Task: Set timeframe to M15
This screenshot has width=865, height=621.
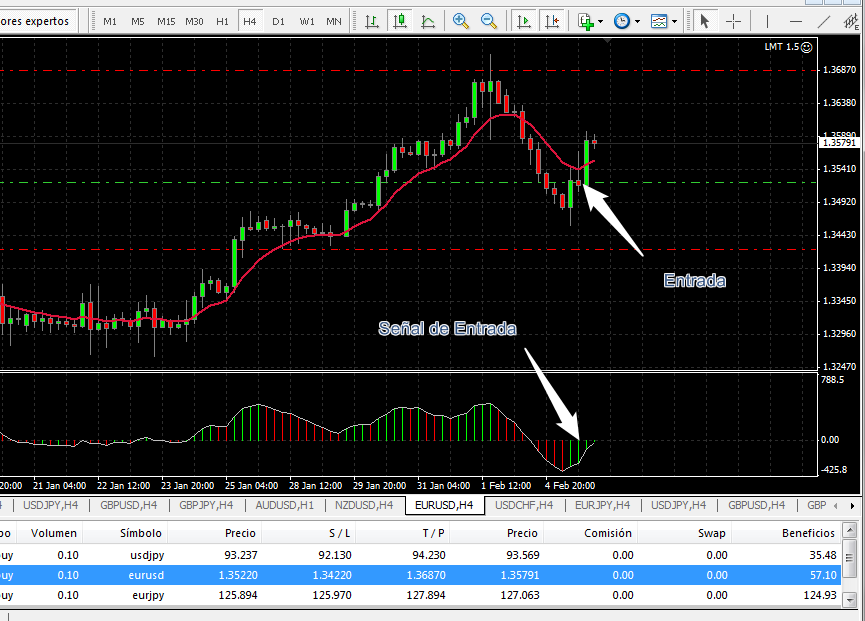Action: [165, 22]
